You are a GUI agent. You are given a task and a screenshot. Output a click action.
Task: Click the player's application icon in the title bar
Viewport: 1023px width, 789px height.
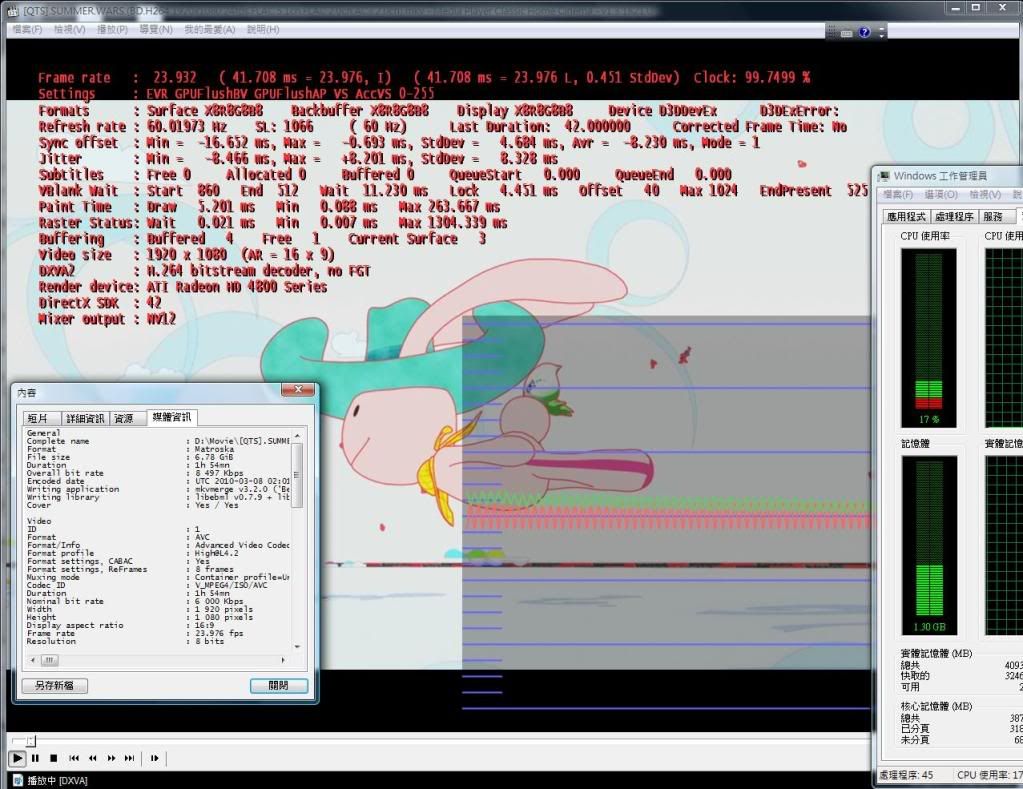12,10
